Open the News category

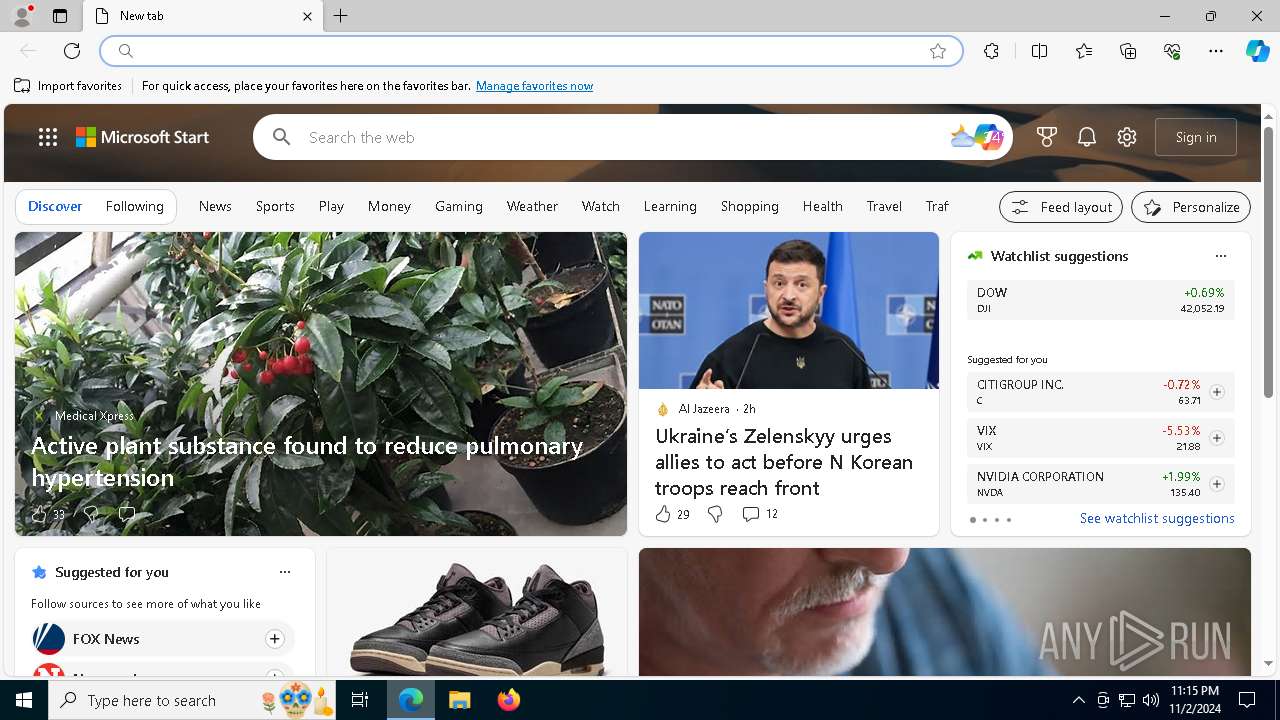tap(215, 207)
